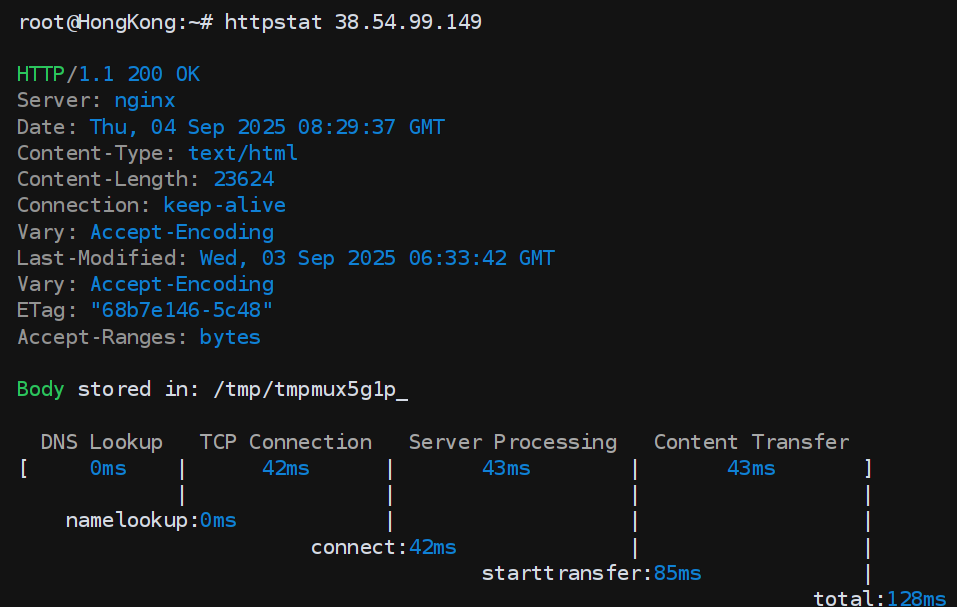Click the green Body label

pyautogui.click(x=41, y=389)
